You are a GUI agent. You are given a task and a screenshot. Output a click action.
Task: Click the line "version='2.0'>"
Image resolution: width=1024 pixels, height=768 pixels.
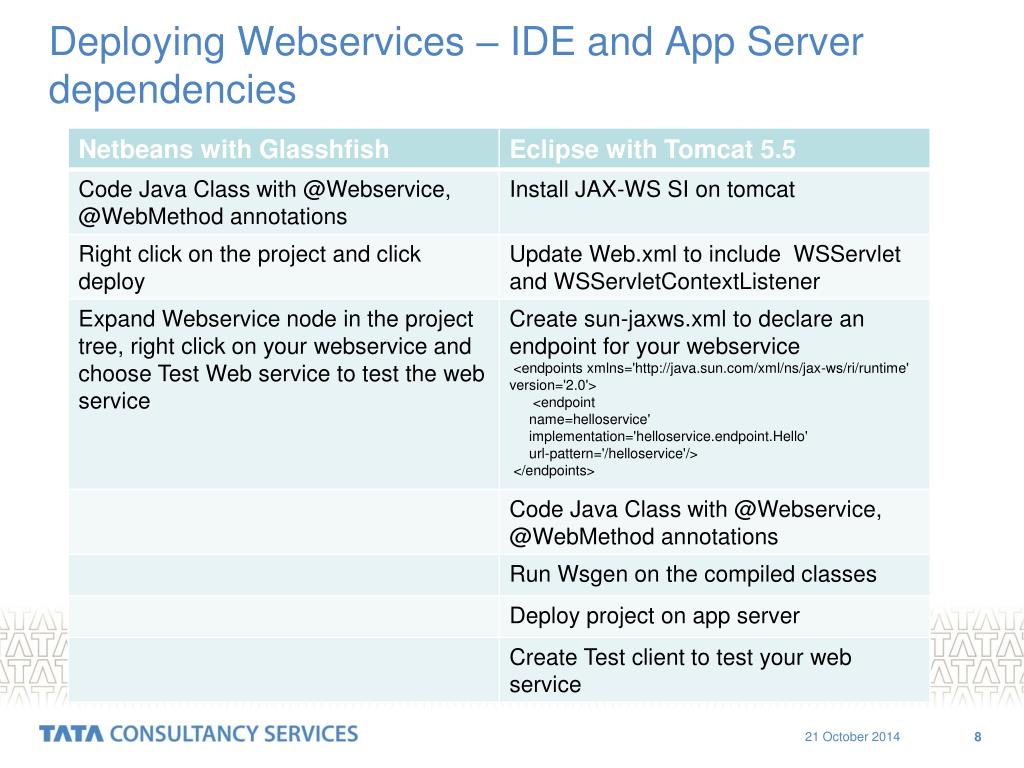coord(552,385)
